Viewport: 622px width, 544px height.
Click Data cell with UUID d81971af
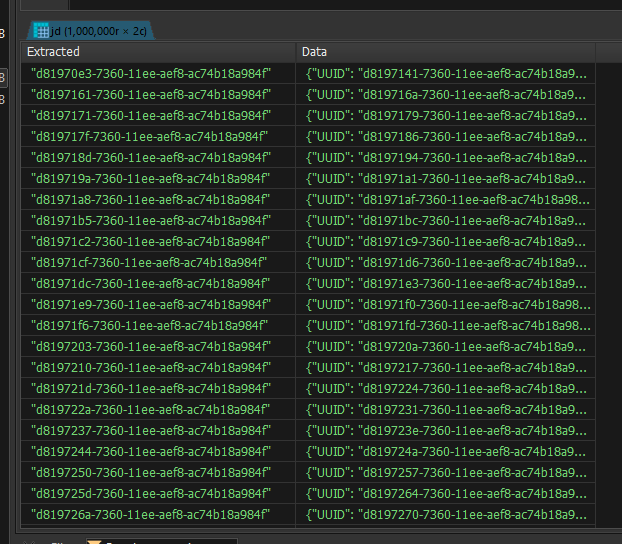click(446, 200)
